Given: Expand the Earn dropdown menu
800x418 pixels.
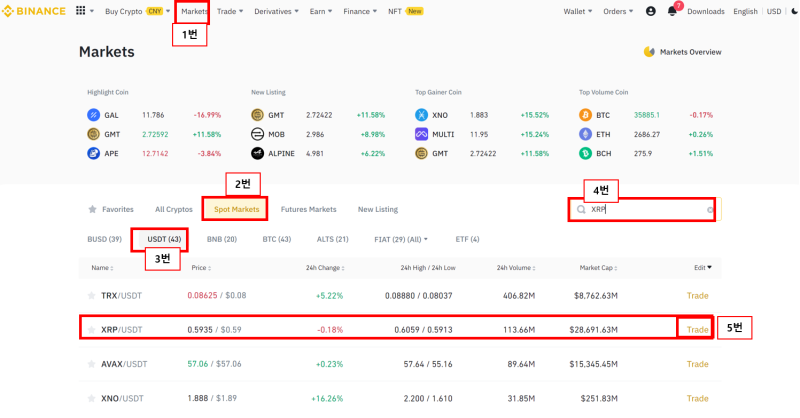Looking at the screenshot, I should (x=320, y=11).
